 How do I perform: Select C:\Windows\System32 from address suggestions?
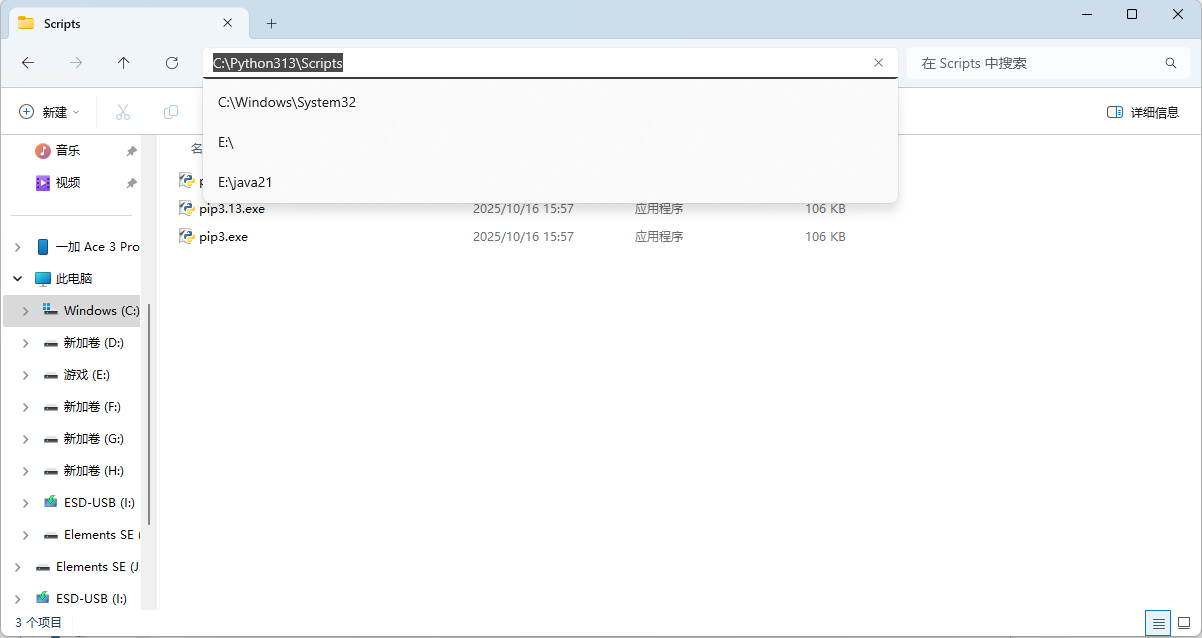[x=287, y=102]
